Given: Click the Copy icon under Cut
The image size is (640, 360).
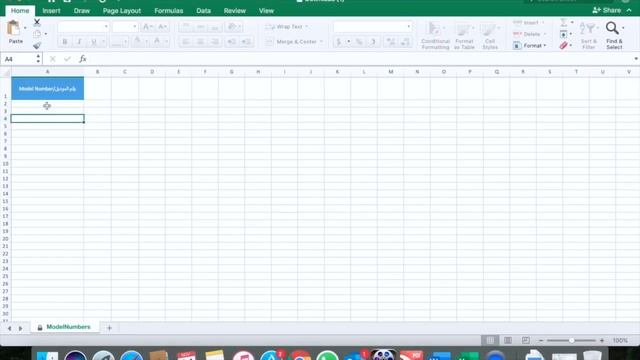Looking at the screenshot, I should click(x=37, y=34).
